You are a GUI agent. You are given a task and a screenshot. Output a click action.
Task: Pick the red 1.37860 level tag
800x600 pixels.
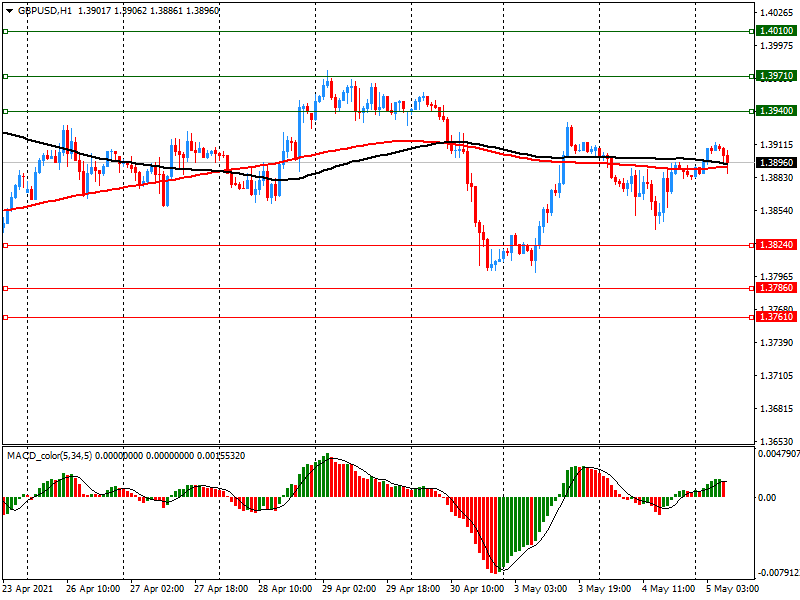coord(777,288)
